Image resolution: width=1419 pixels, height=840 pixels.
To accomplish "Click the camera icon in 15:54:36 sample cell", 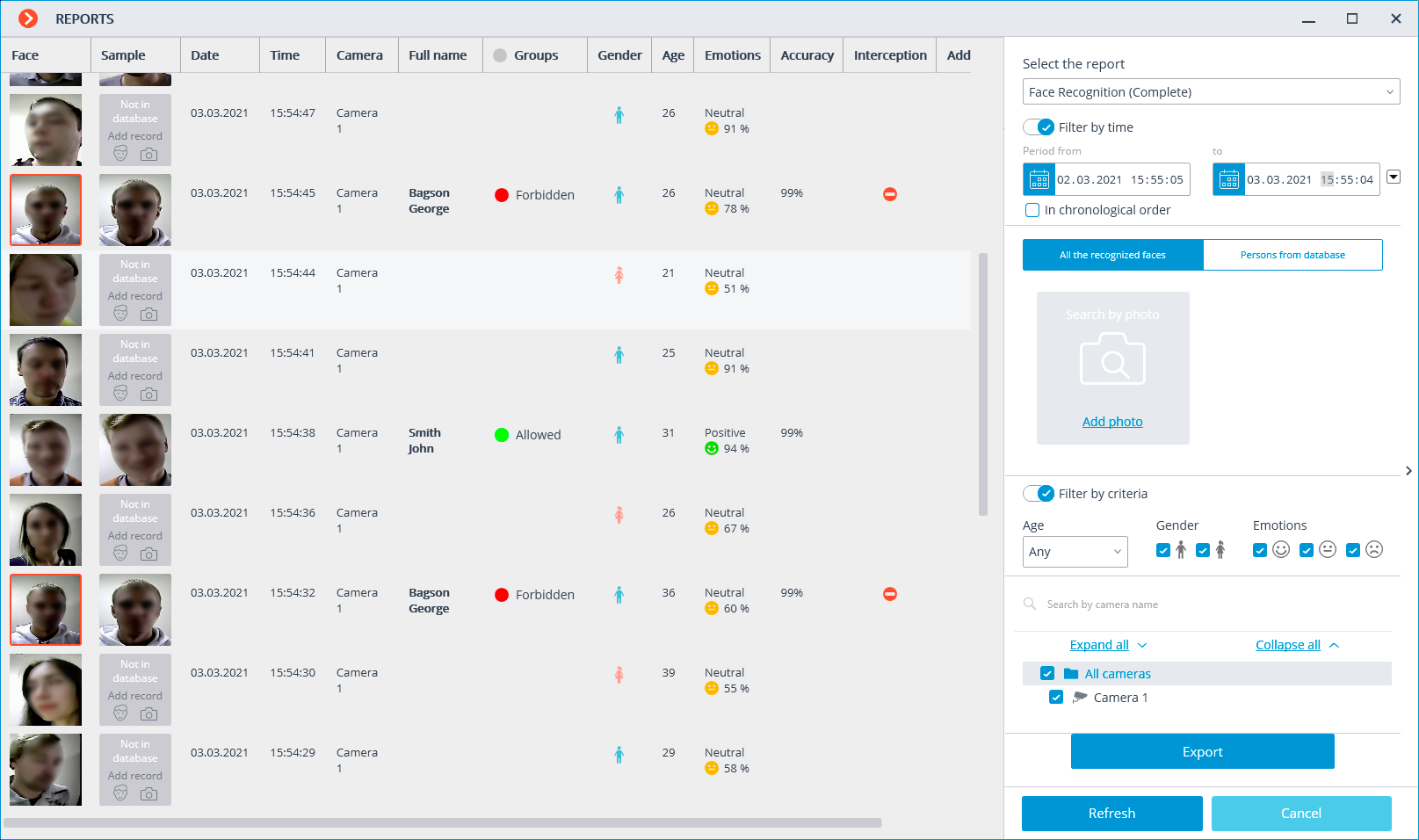I will click(149, 554).
